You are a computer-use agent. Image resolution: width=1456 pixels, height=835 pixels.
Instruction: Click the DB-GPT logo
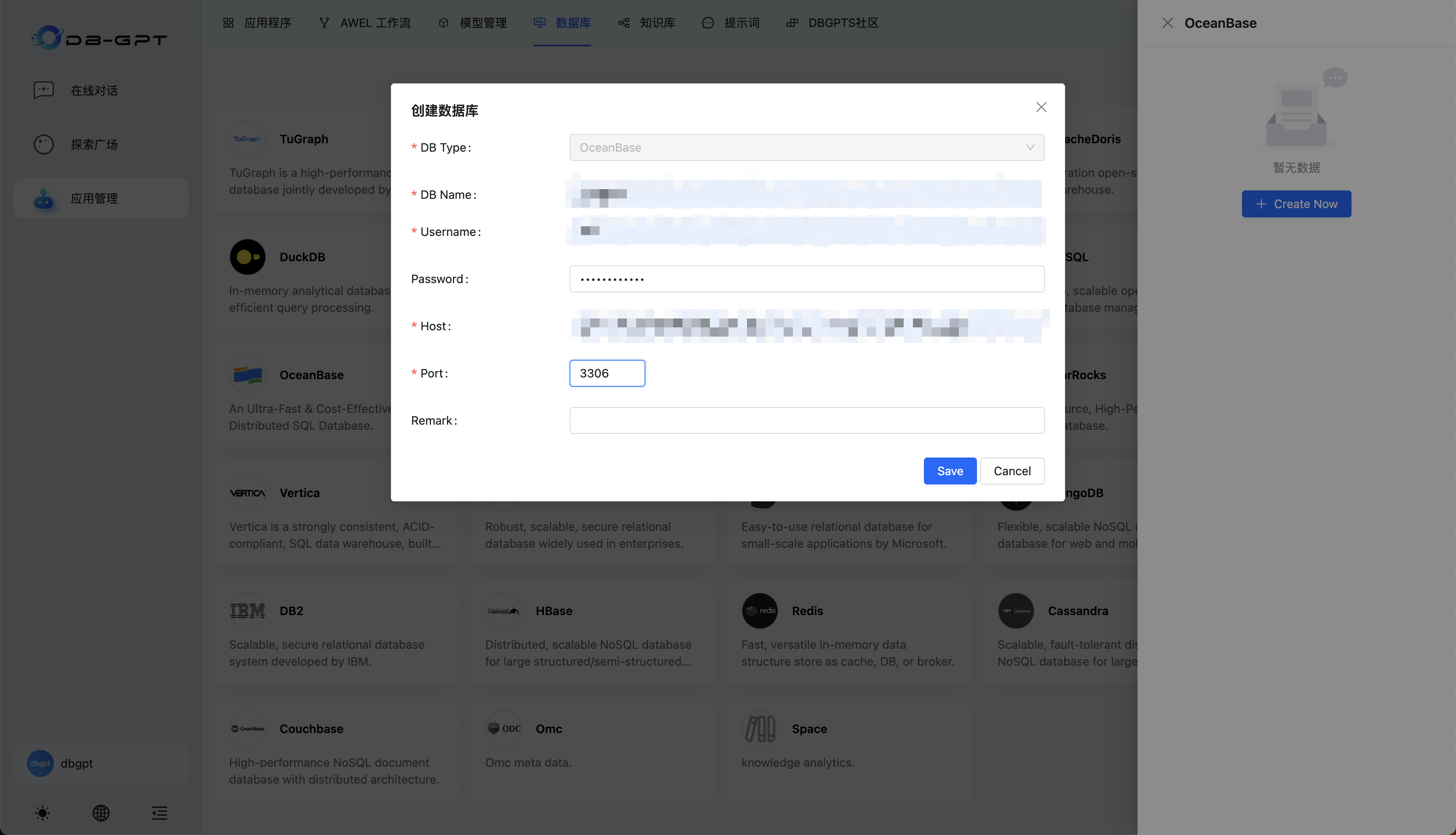(x=99, y=38)
